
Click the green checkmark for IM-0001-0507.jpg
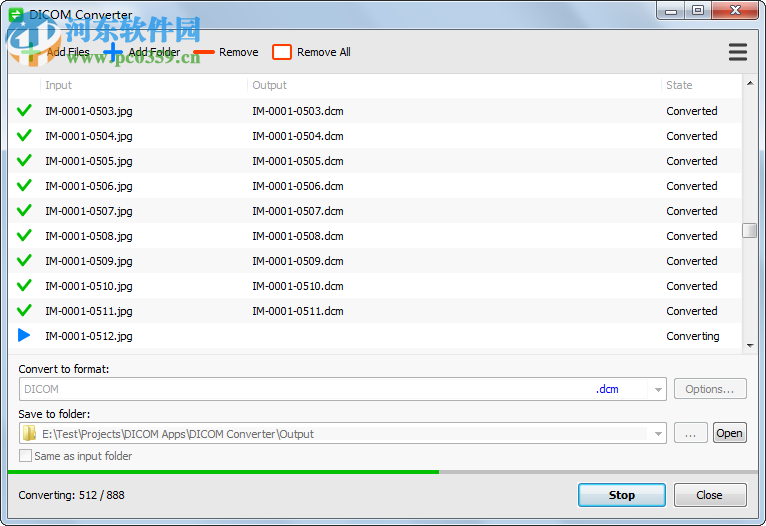click(24, 210)
